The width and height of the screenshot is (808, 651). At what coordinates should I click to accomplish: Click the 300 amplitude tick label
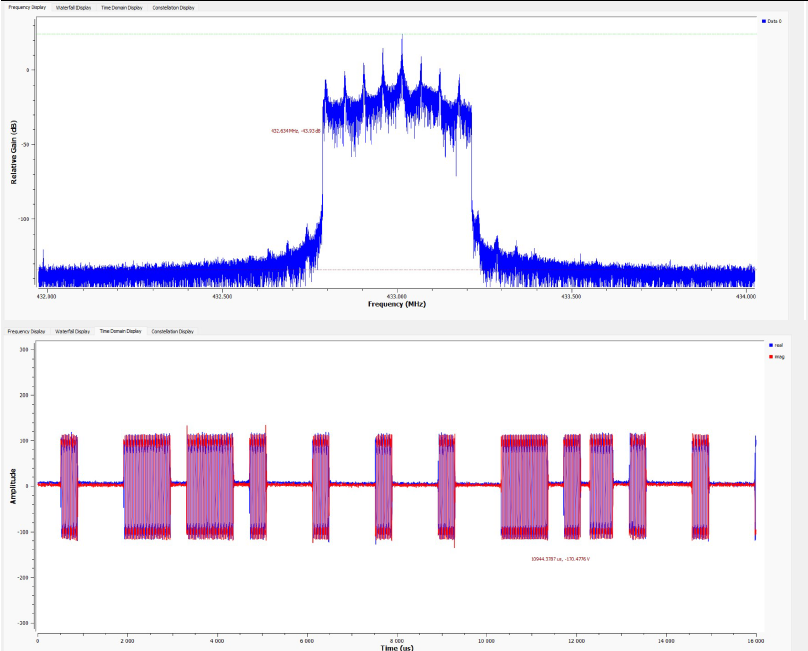pyautogui.click(x=24, y=349)
